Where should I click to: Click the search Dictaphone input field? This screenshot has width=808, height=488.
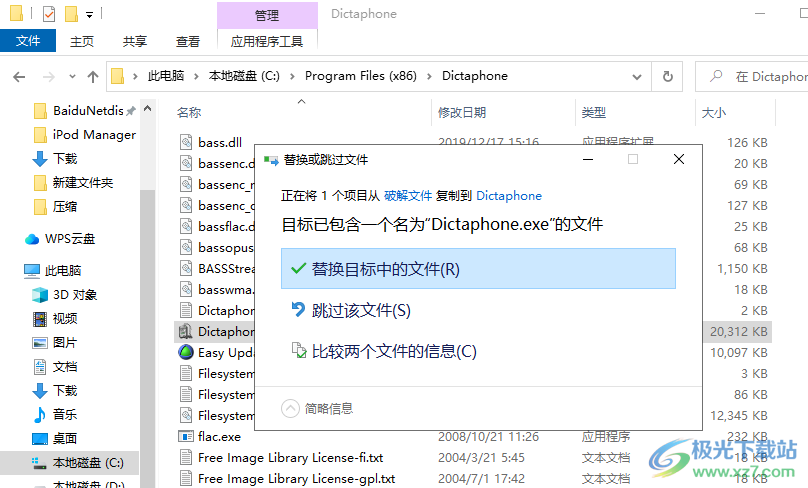752,77
